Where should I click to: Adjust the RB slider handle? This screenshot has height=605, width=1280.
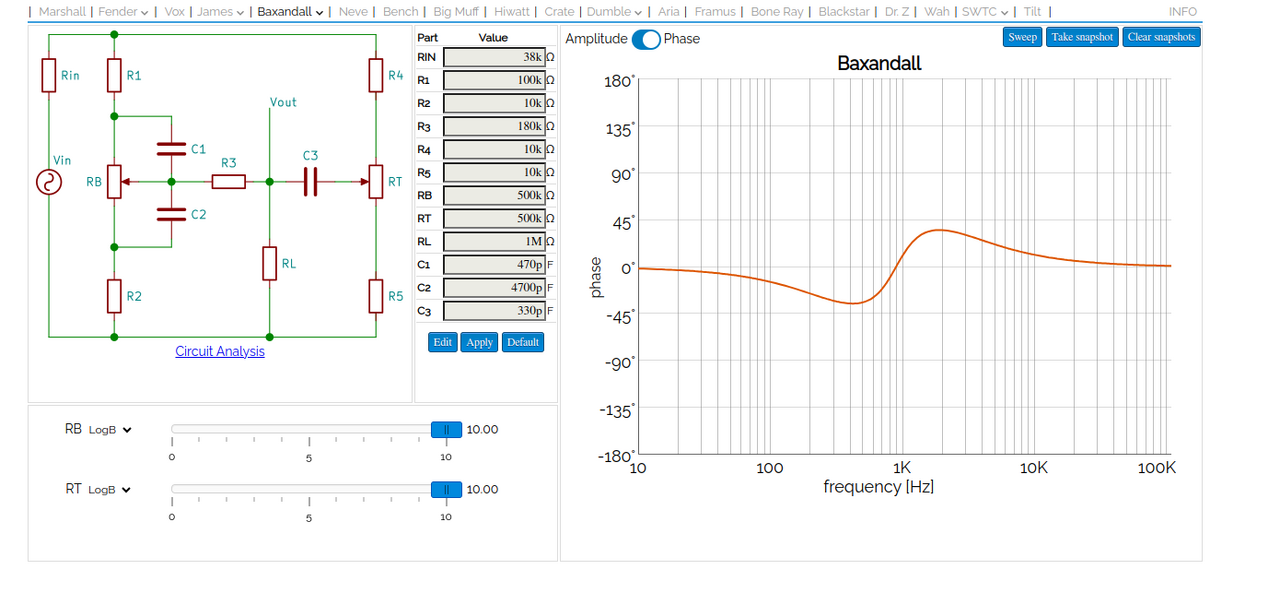(446, 430)
